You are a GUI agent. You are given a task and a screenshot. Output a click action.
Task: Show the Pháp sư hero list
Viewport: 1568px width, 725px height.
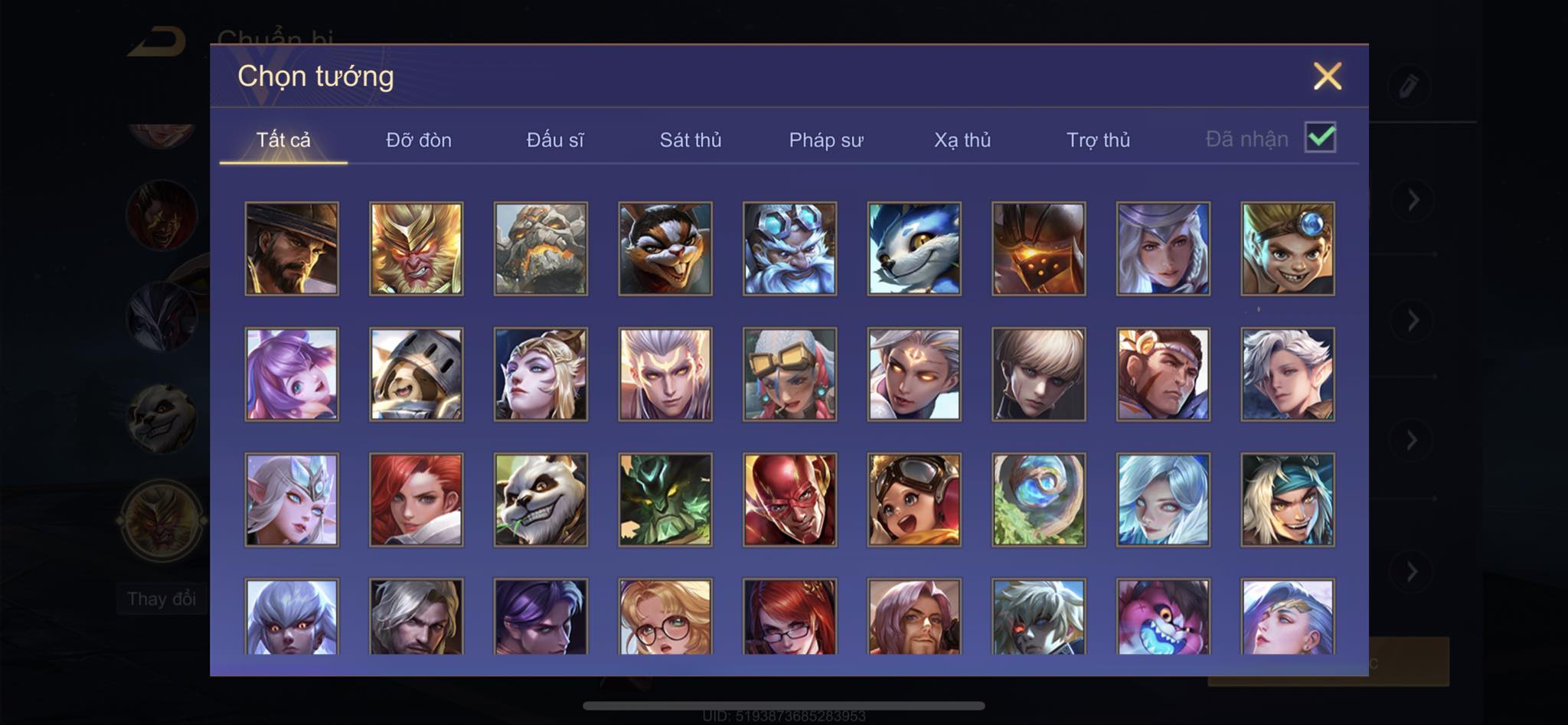(826, 140)
